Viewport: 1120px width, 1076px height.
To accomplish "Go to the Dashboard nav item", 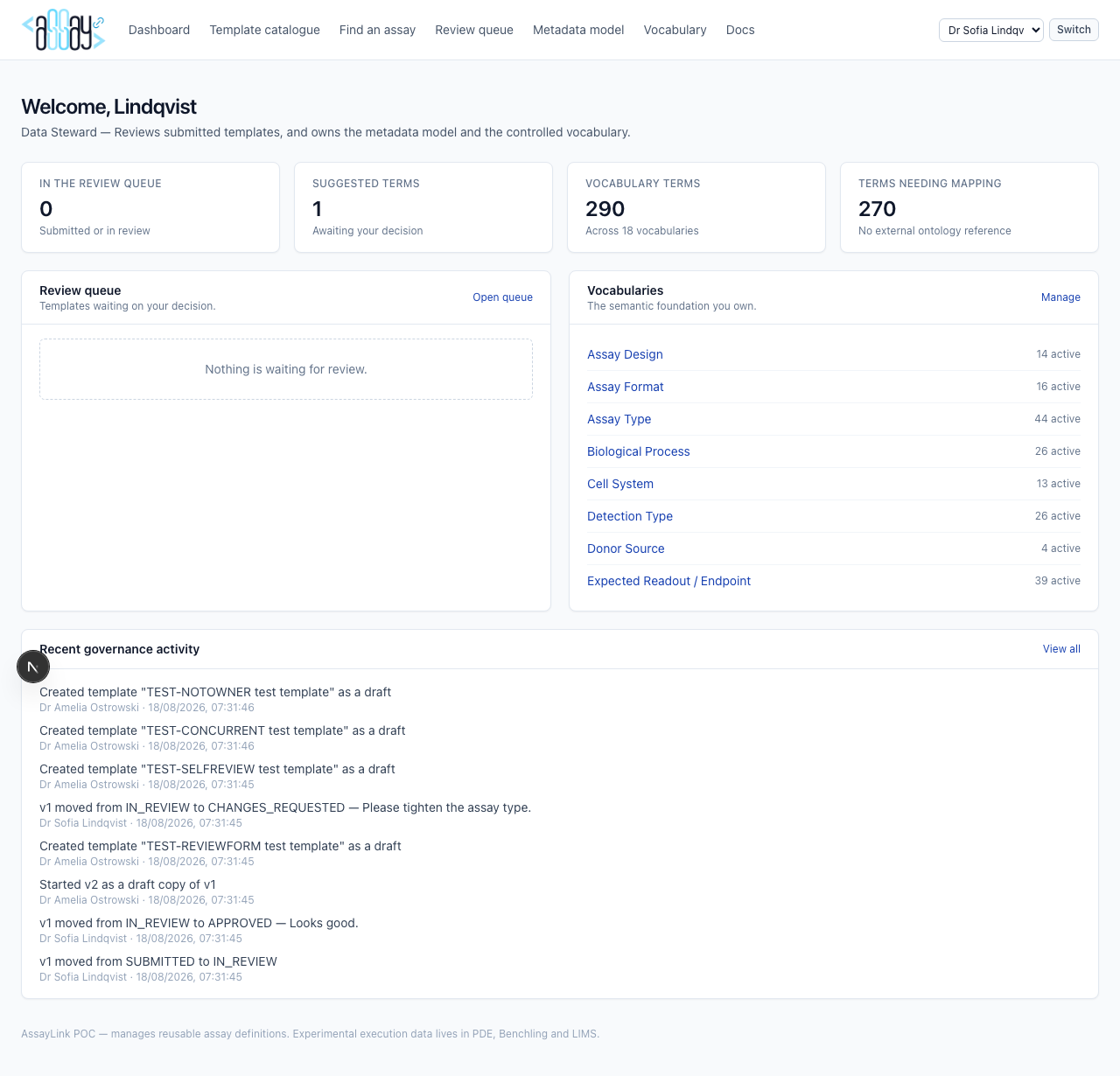I will (x=159, y=30).
